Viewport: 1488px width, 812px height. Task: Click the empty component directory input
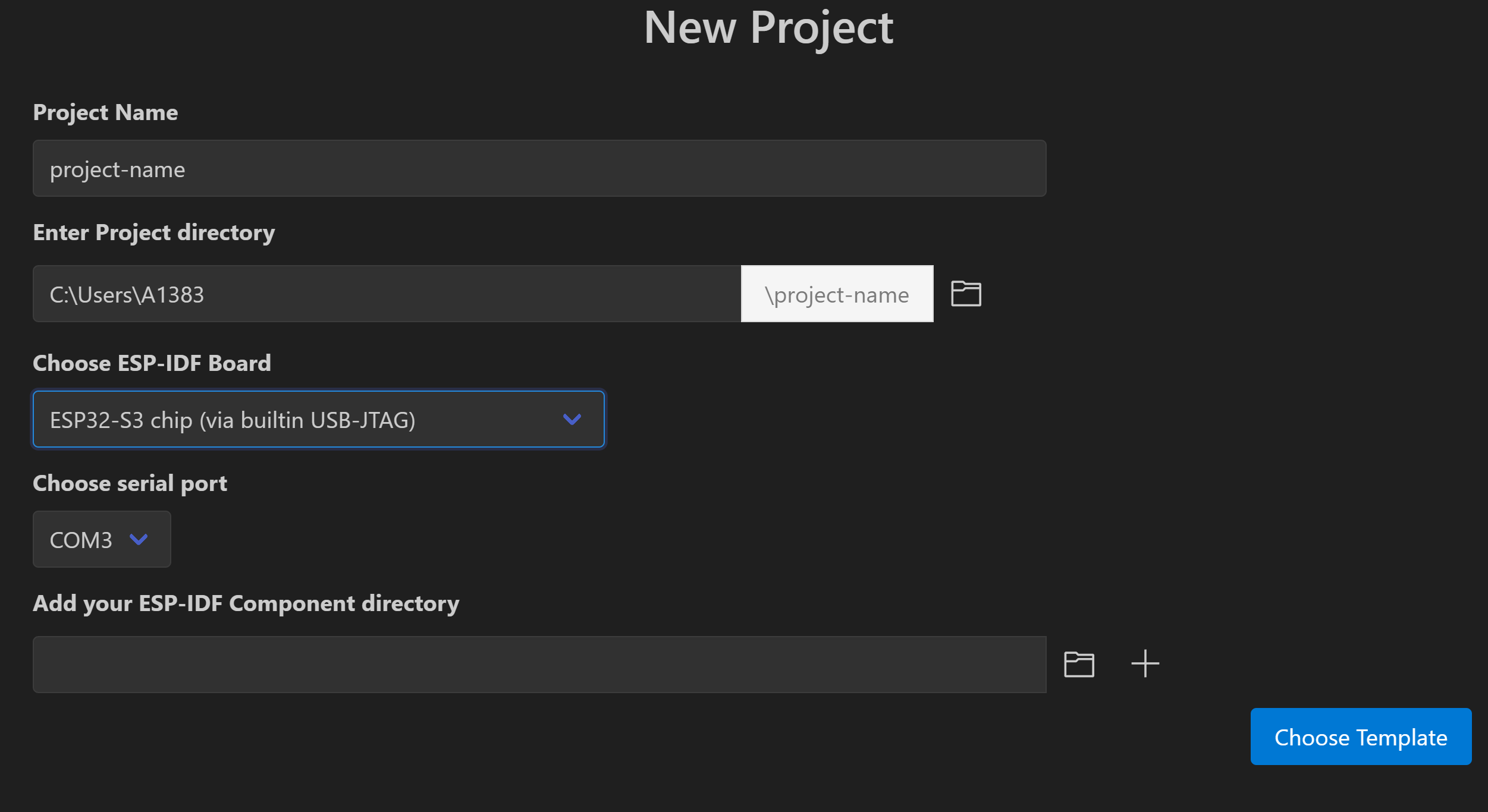pyautogui.click(x=539, y=665)
